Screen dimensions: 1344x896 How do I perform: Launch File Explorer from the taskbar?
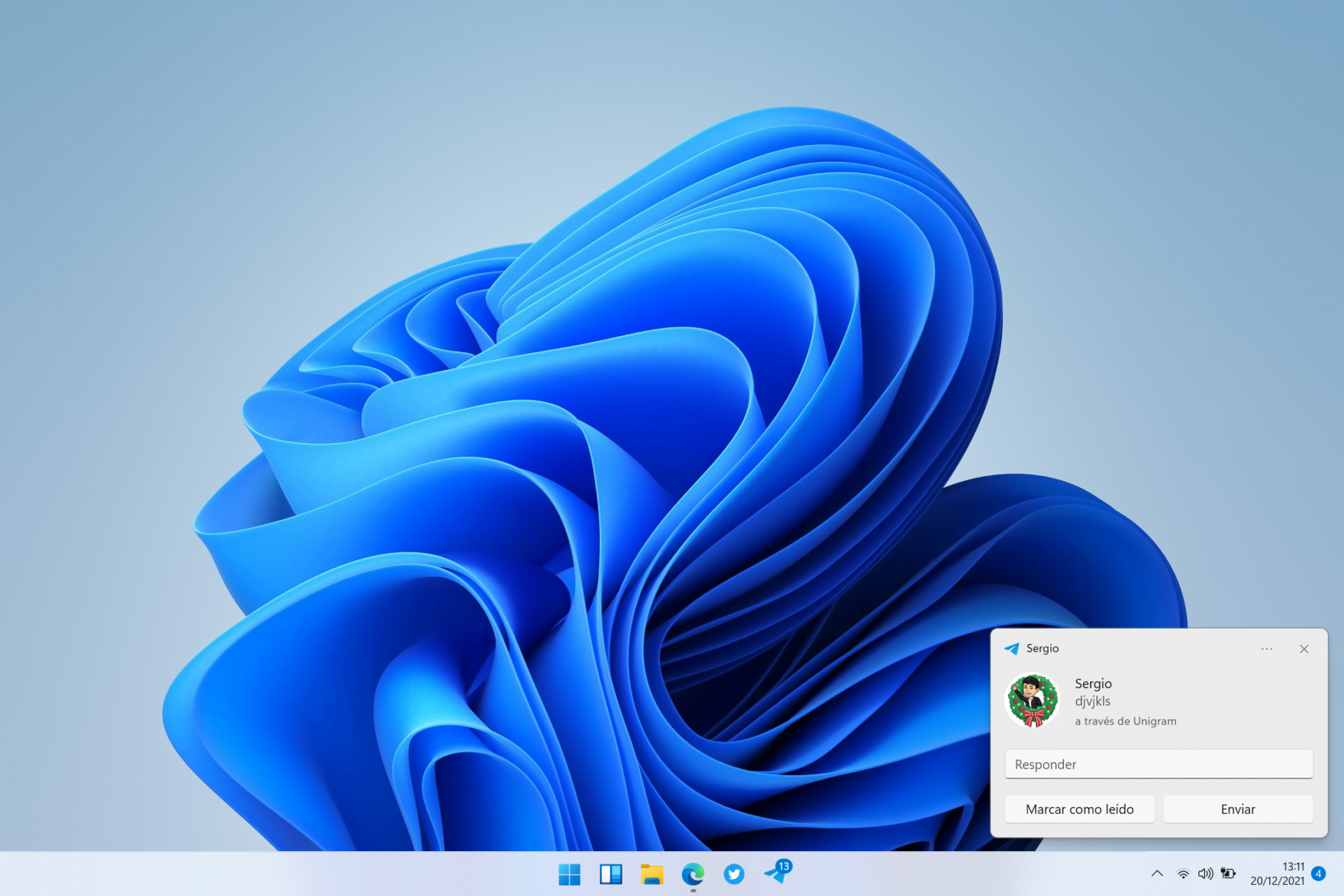click(x=652, y=874)
